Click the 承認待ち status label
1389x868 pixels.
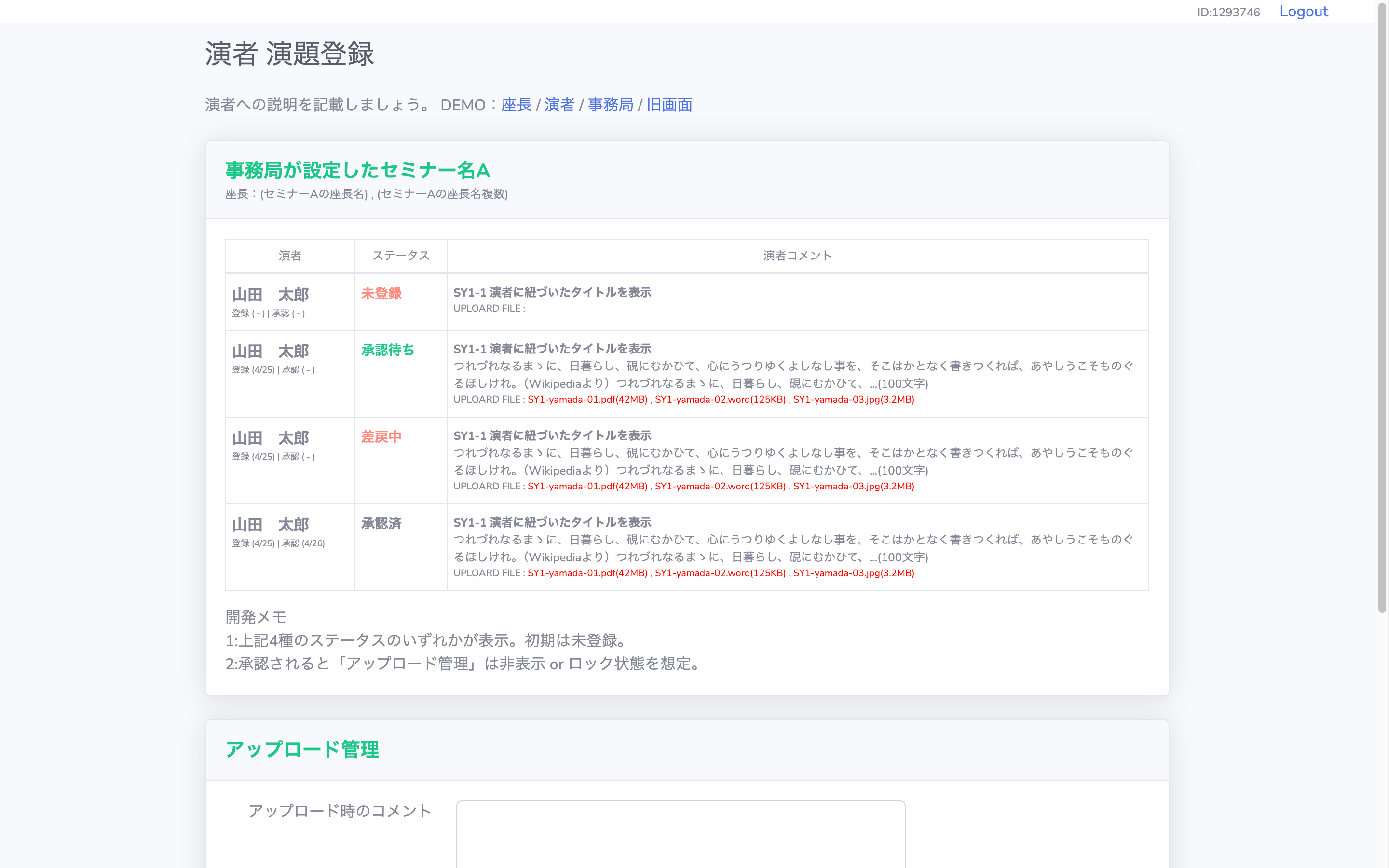386,350
